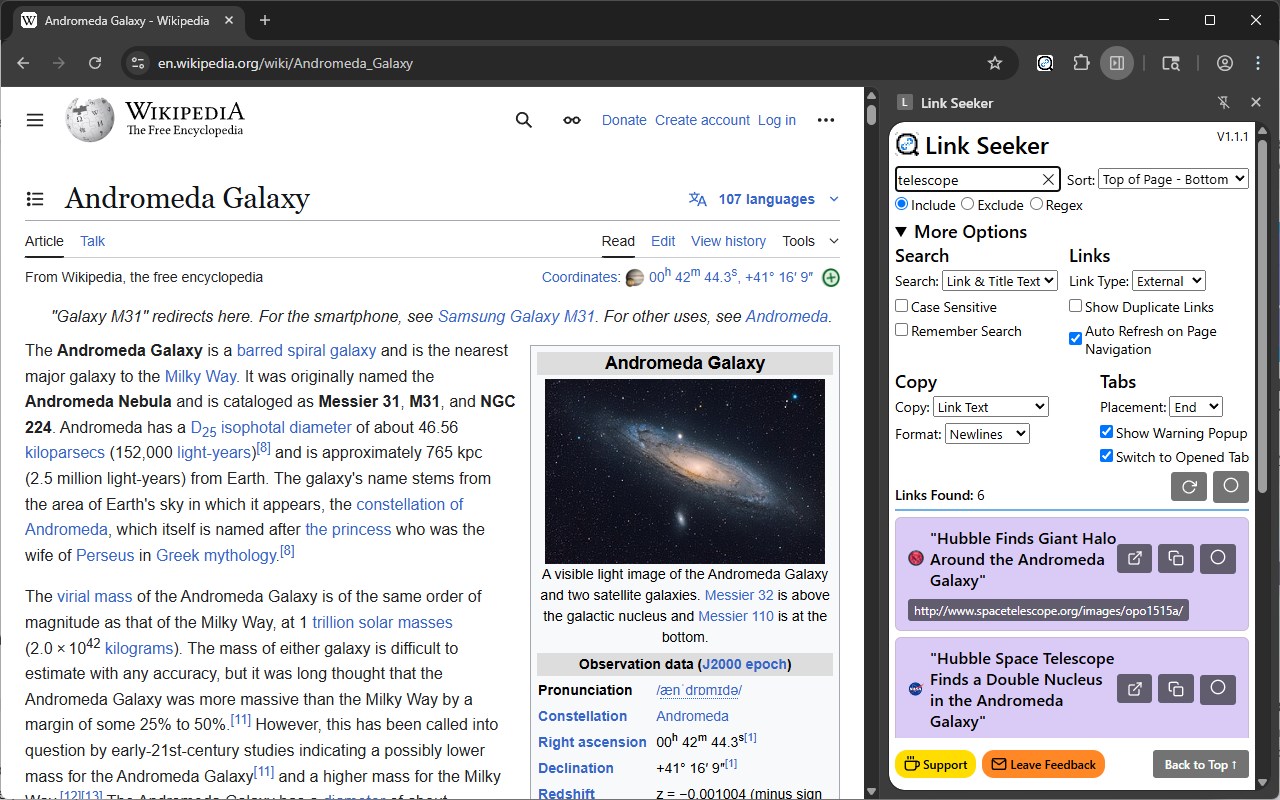1280x800 pixels.
Task: Open the Edit tab
Action: pyautogui.click(x=663, y=241)
